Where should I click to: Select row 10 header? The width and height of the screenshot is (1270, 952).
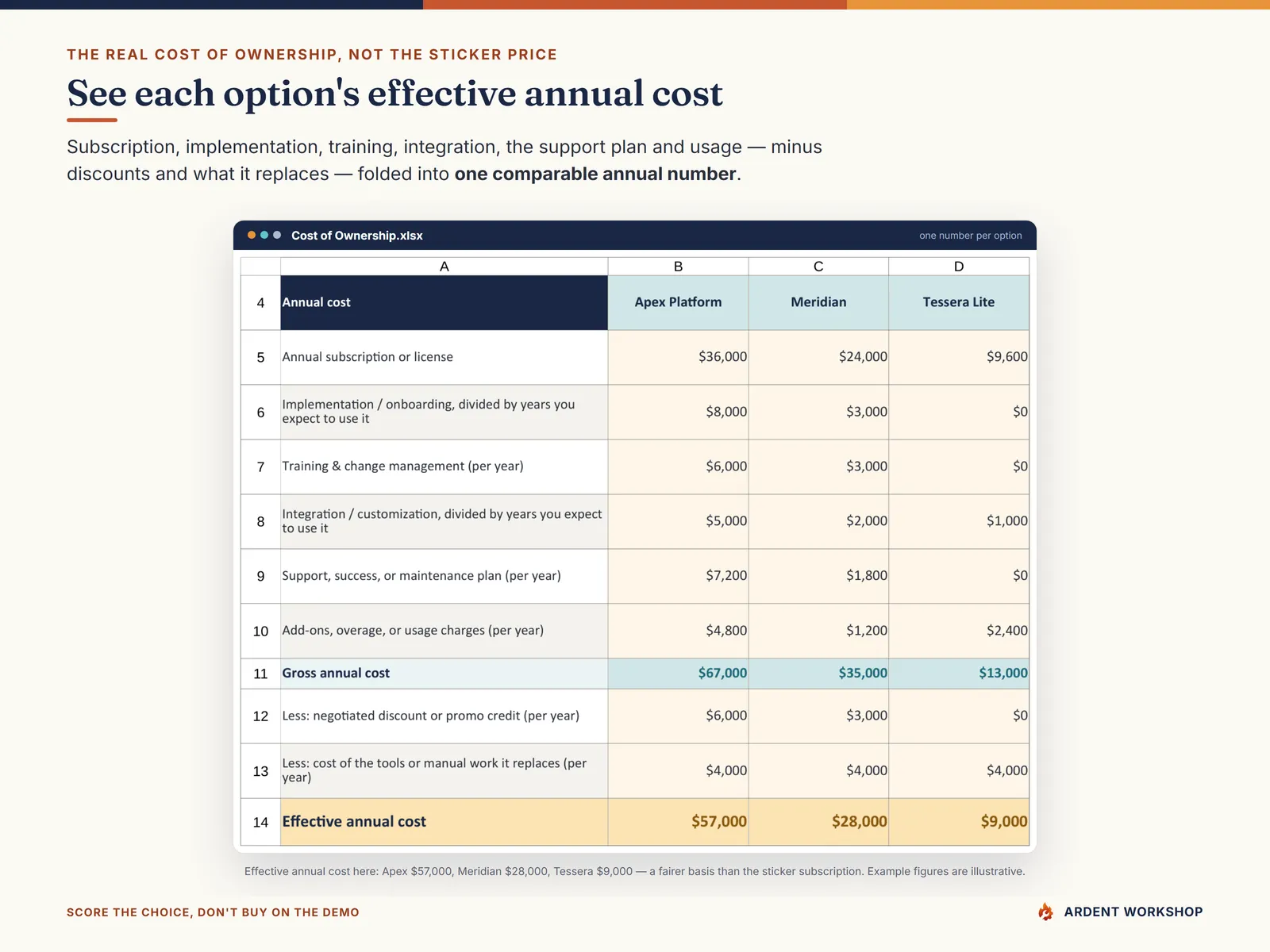coord(260,631)
